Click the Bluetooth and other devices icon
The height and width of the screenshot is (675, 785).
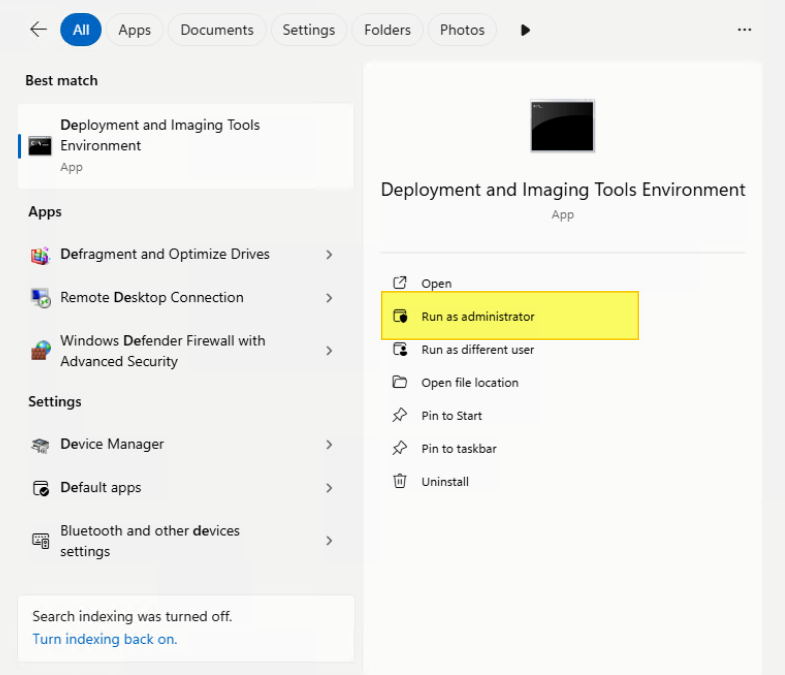41,541
